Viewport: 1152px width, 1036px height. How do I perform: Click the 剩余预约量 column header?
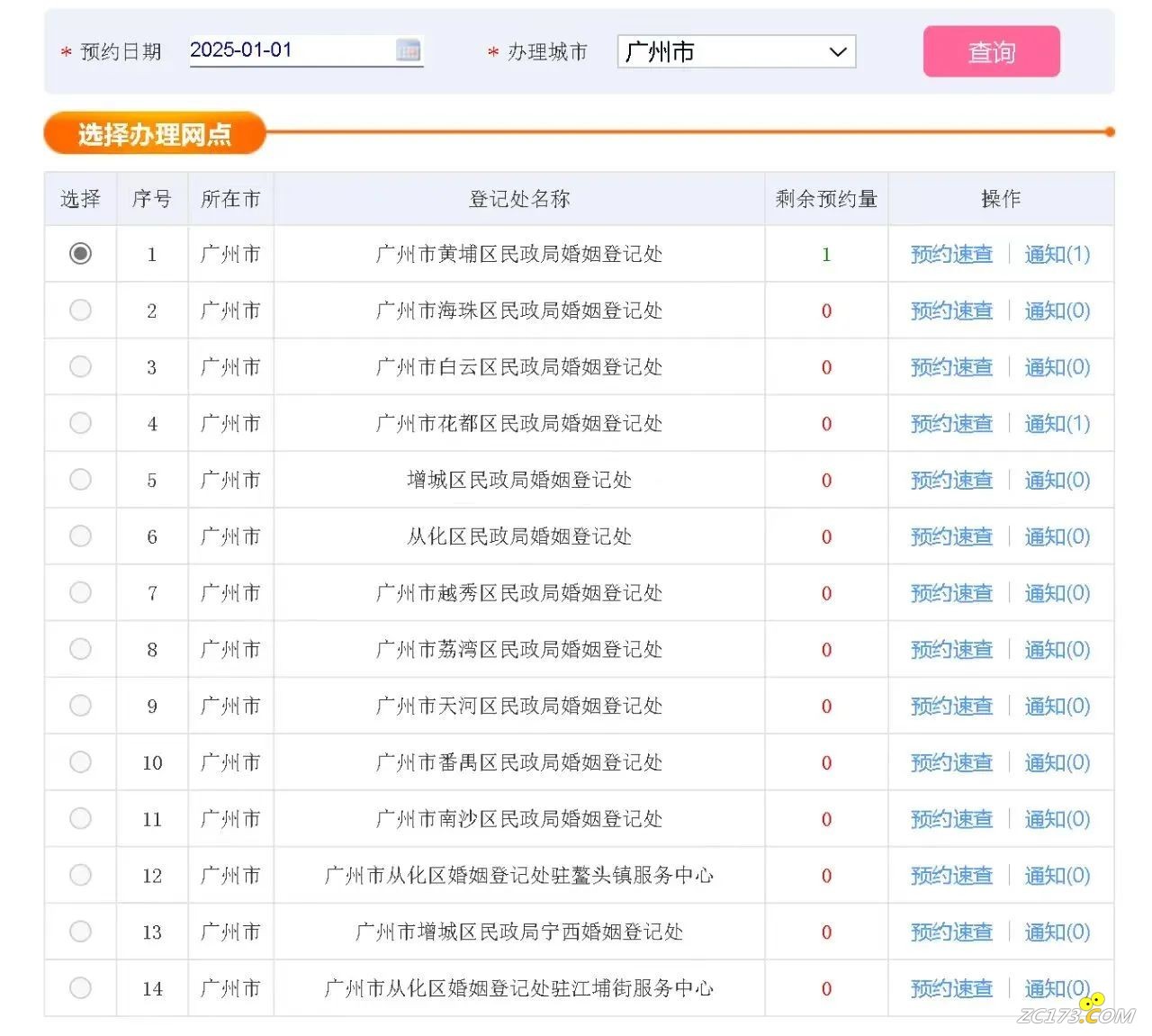826,199
